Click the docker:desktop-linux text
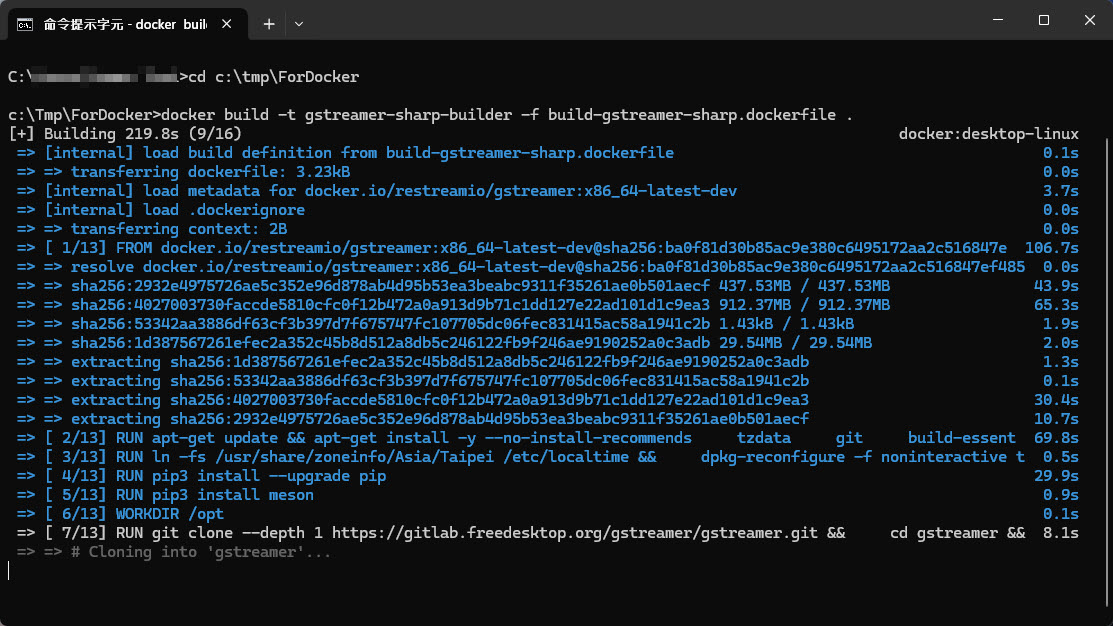 (x=988, y=134)
